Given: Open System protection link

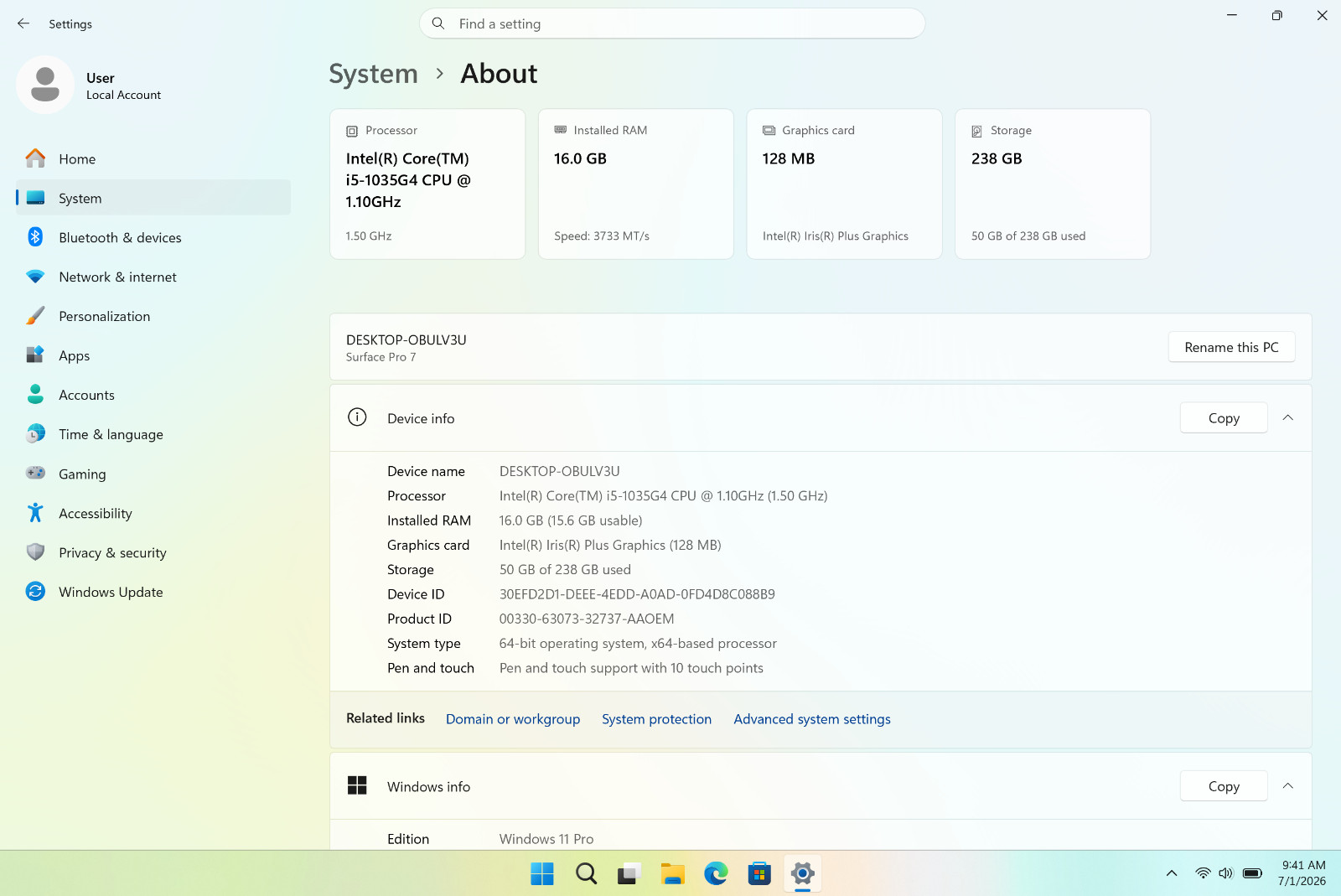Looking at the screenshot, I should [656, 719].
